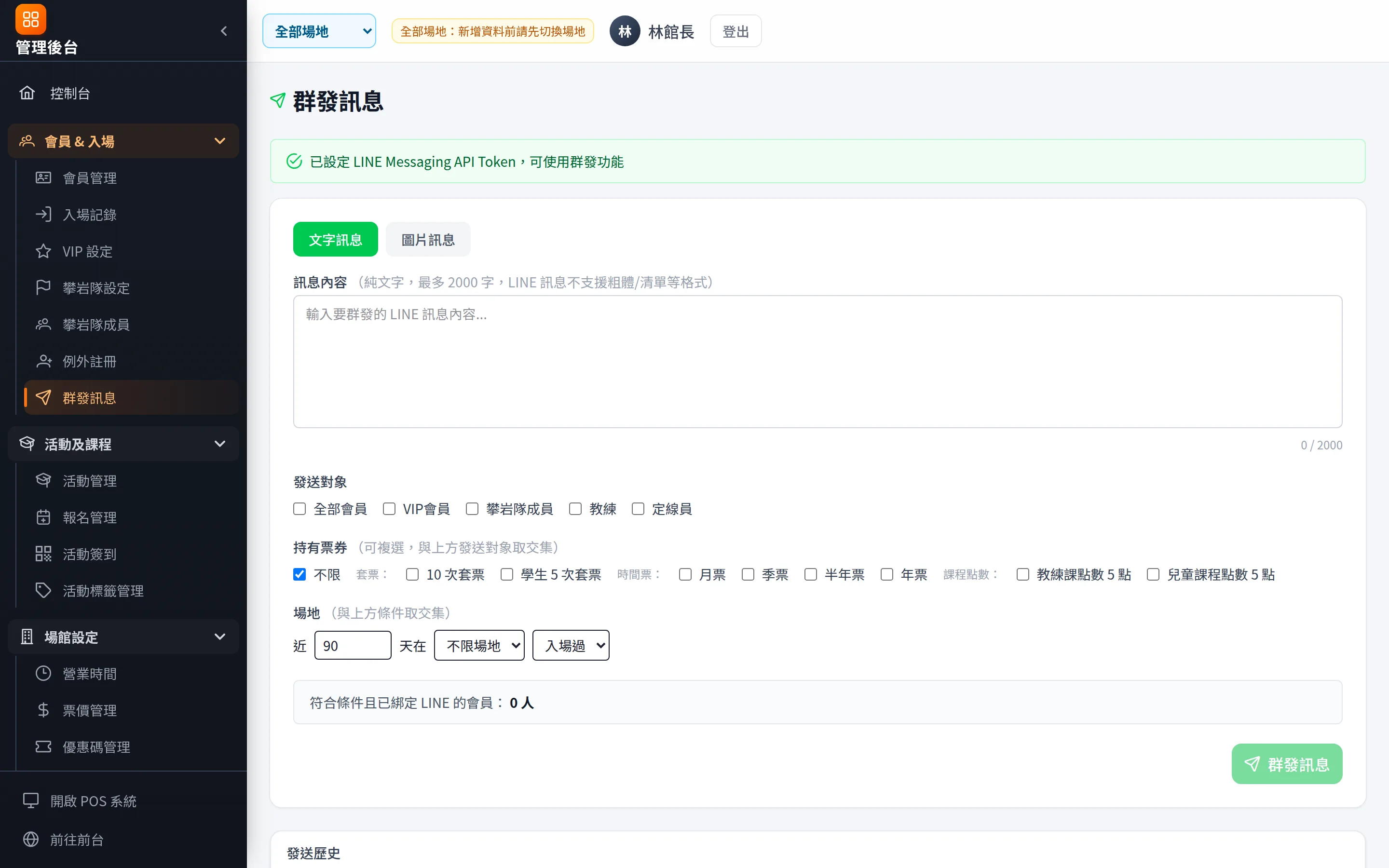Screen dimensions: 1389x868
Task: Click the green 群發訊息 send button
Action: pos(1286,764)
